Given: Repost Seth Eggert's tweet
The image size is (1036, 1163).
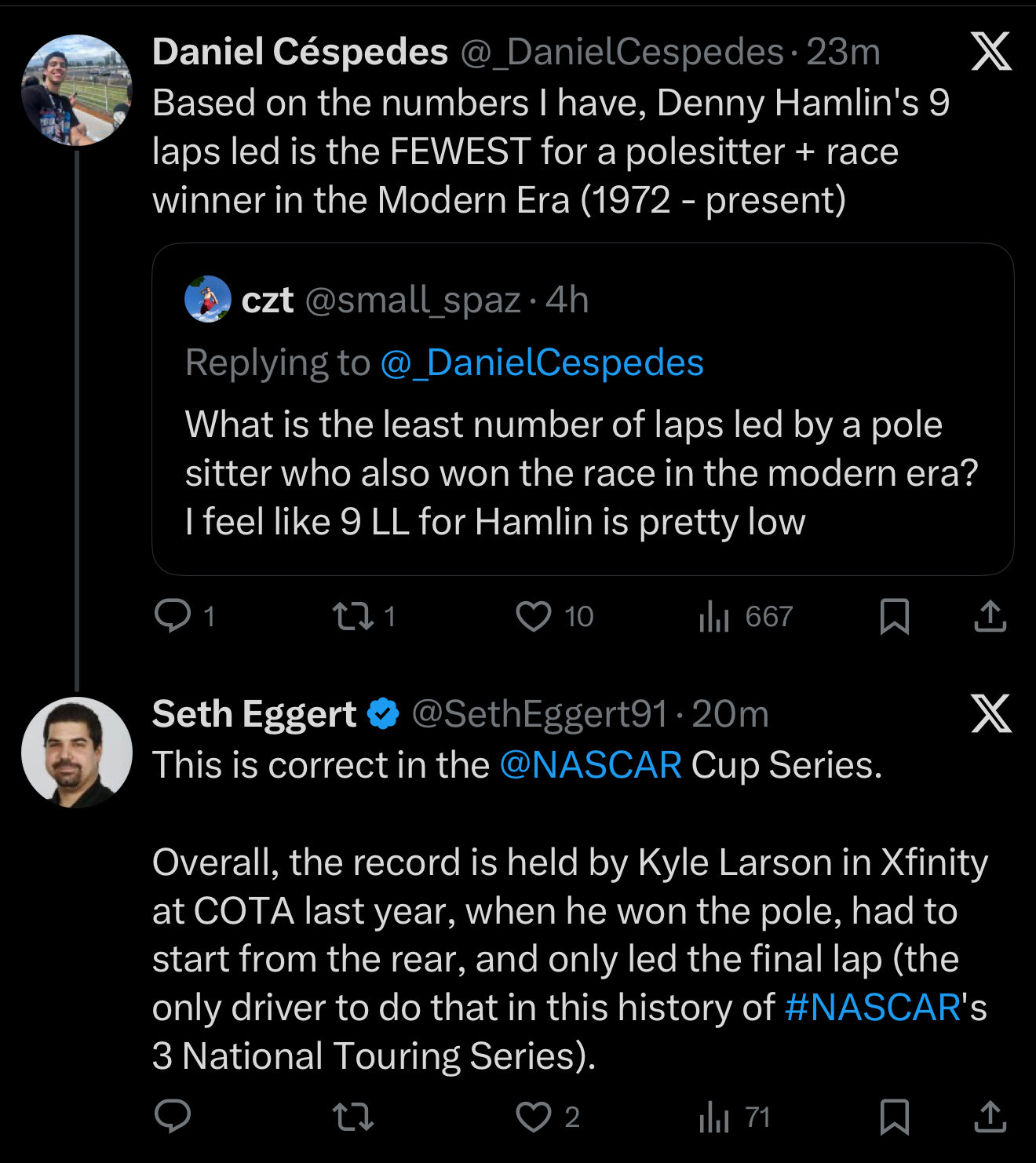Looking at the screenshot, I should point(352,1117).
